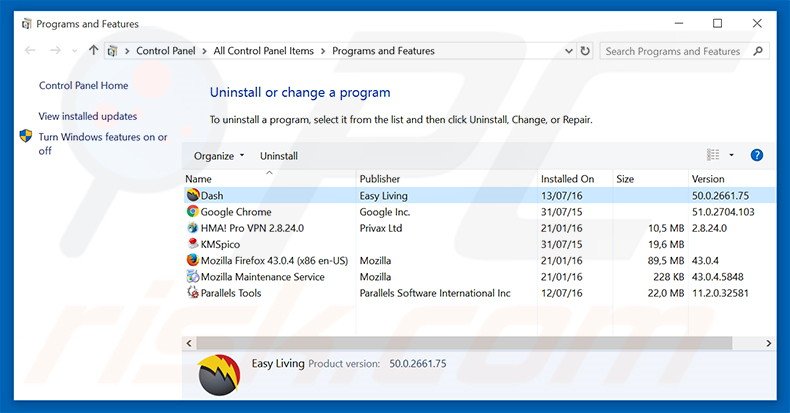The height and width of the screenshot is (413, 790).
Task: Click the KMSpico program icon
Action: click(192, 244)
